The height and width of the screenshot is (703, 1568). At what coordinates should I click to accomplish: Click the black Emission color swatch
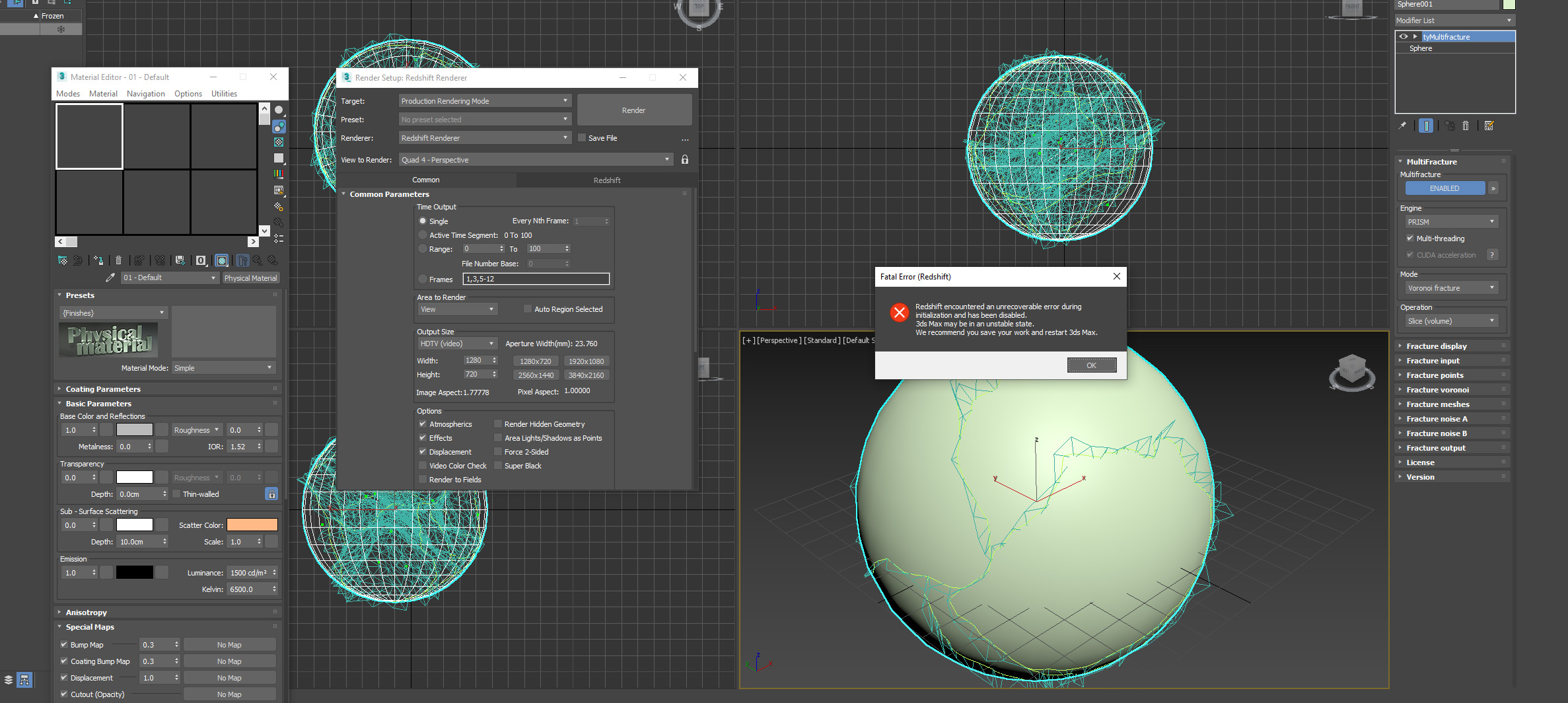[135, 572]
